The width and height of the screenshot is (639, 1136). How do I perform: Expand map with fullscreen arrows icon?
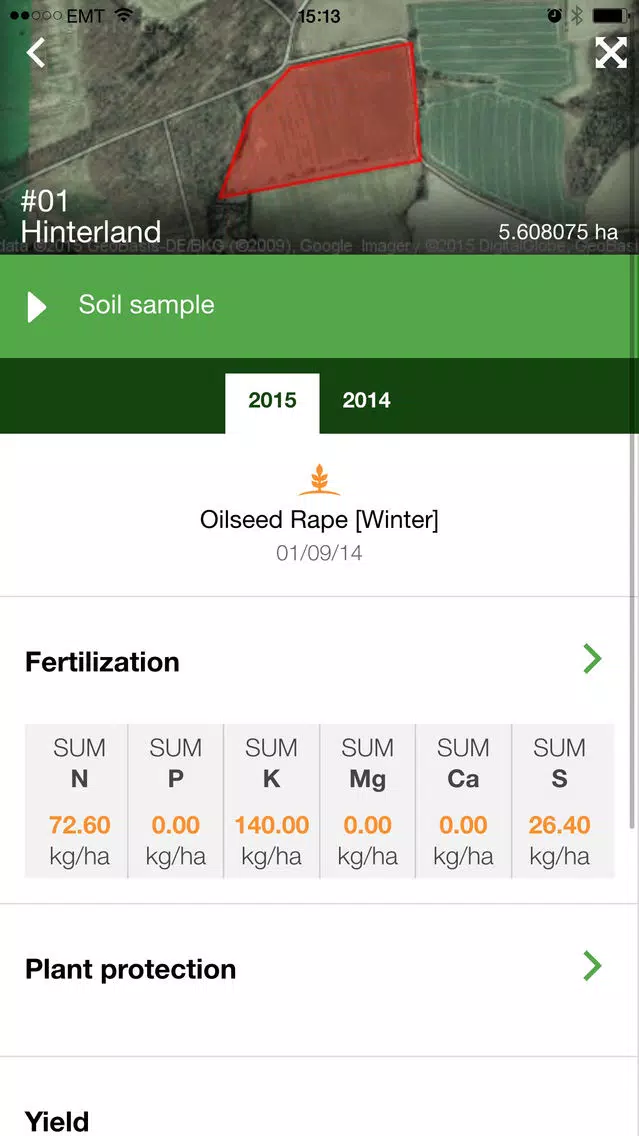click(x=610, y=53)
